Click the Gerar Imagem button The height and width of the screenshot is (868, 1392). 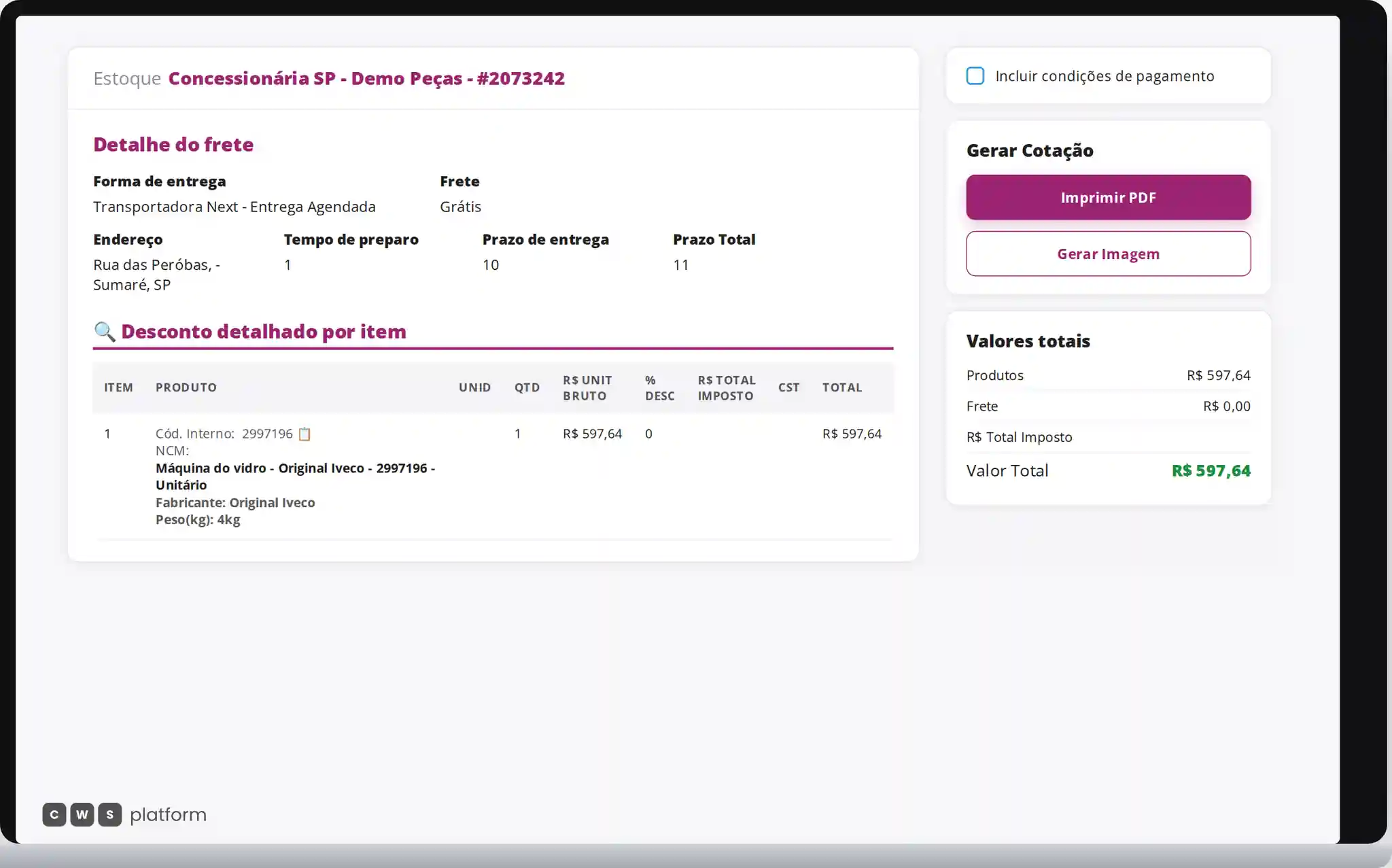[1109, 254]
